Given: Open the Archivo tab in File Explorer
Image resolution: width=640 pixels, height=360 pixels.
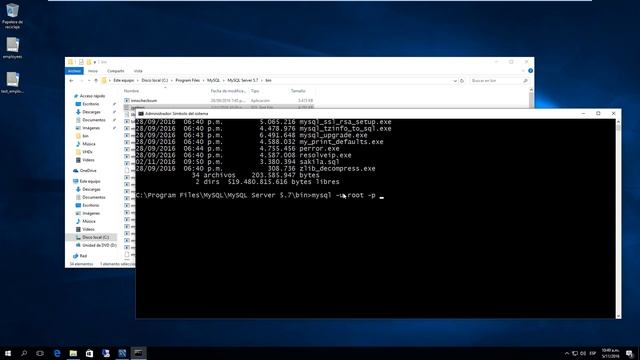Looking at the screenshot, I should click(x=74, y=71).
